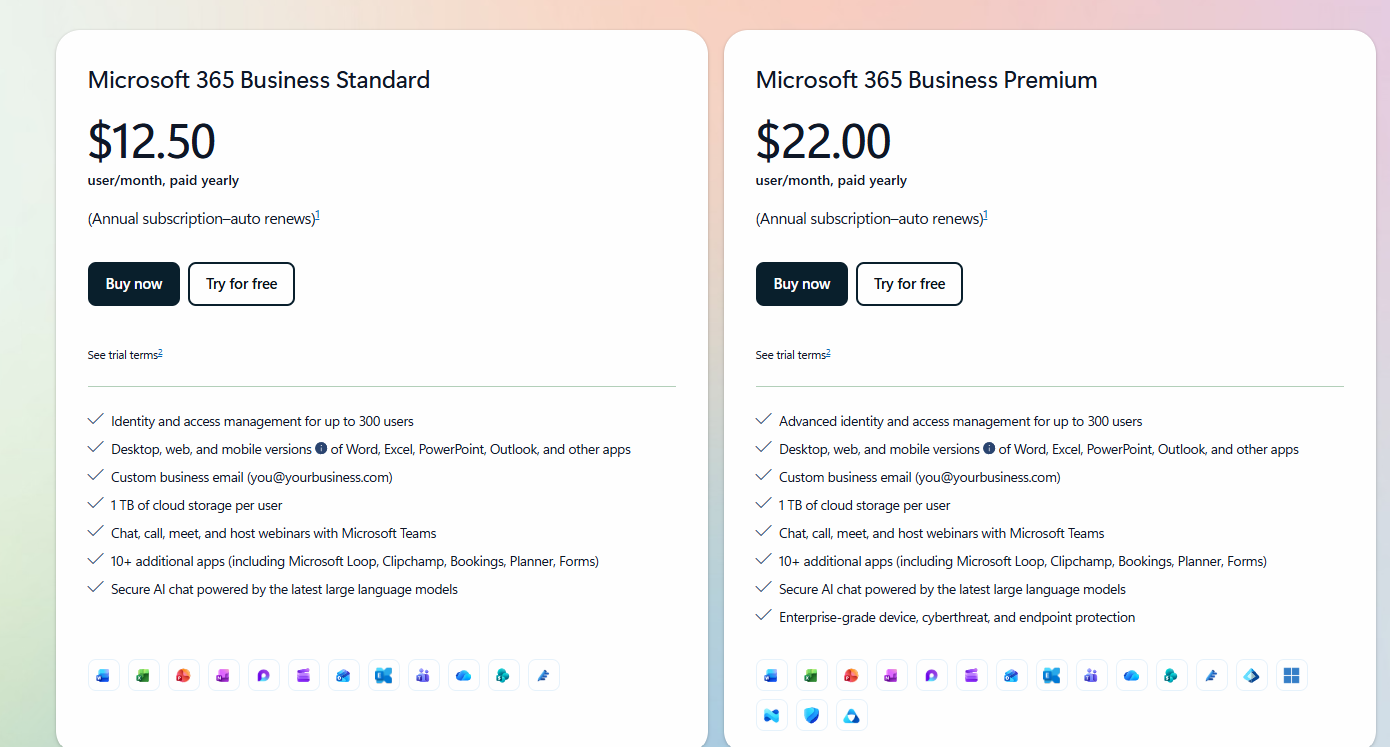The width and height of the screenshot is (1390, 747).
Task: Start free trial of Business Standard
Action: [241, 284]
